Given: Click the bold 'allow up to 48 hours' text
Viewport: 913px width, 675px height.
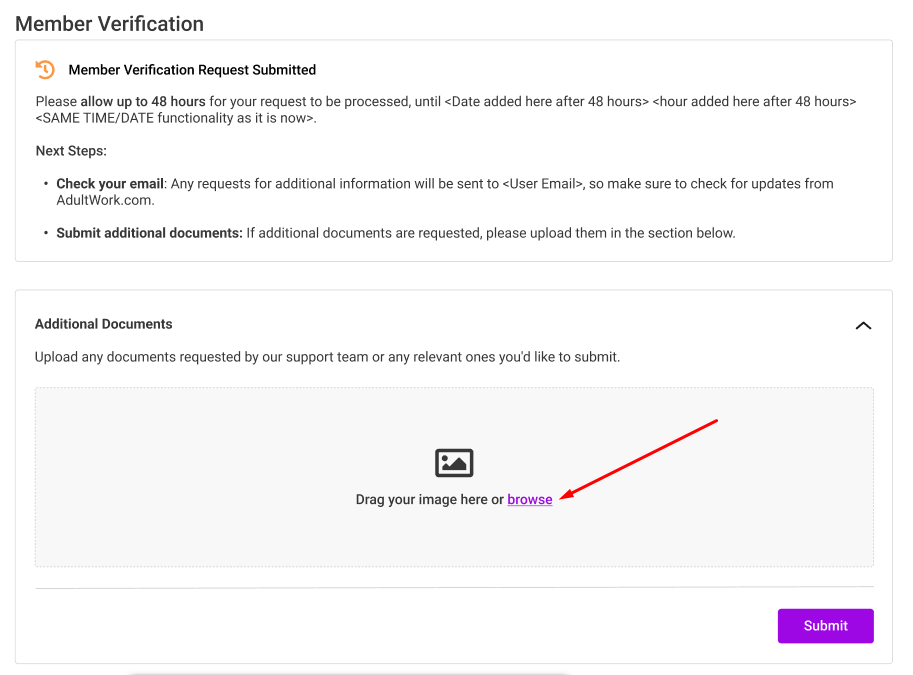Looking at the screenshot, I should click(x=143, y=102).
